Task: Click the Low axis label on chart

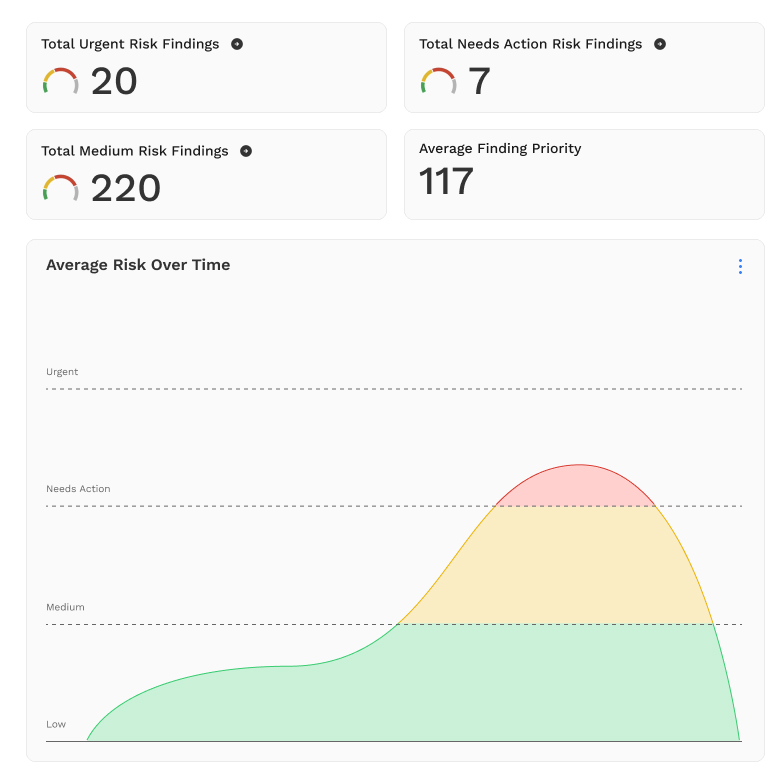Action: pos(56,724)
